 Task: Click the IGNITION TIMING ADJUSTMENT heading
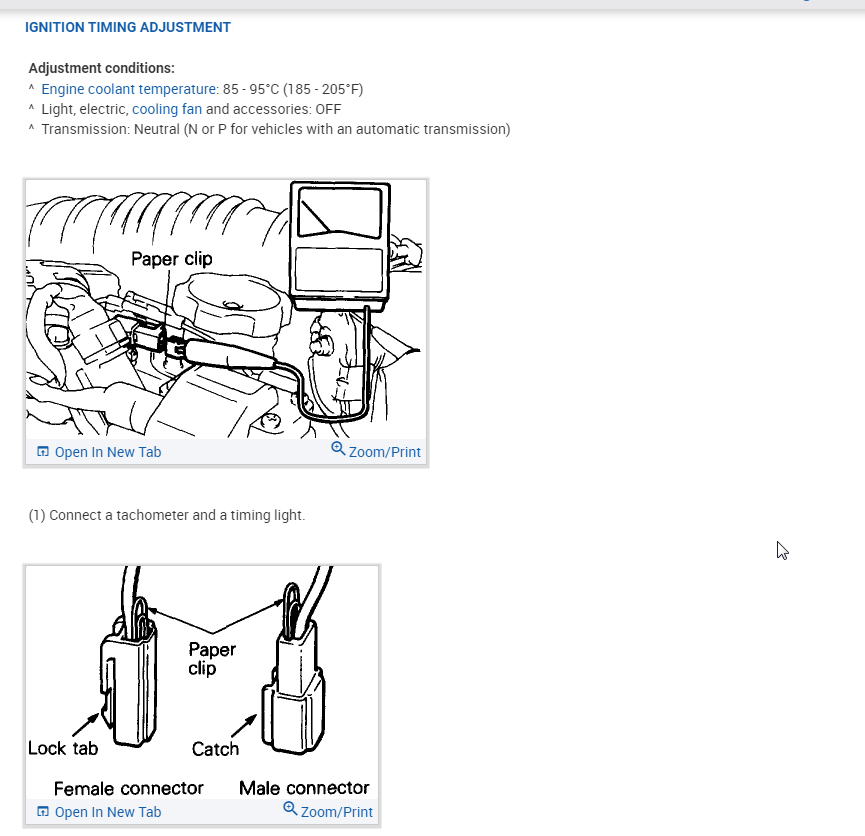click(x=128, y=27)
